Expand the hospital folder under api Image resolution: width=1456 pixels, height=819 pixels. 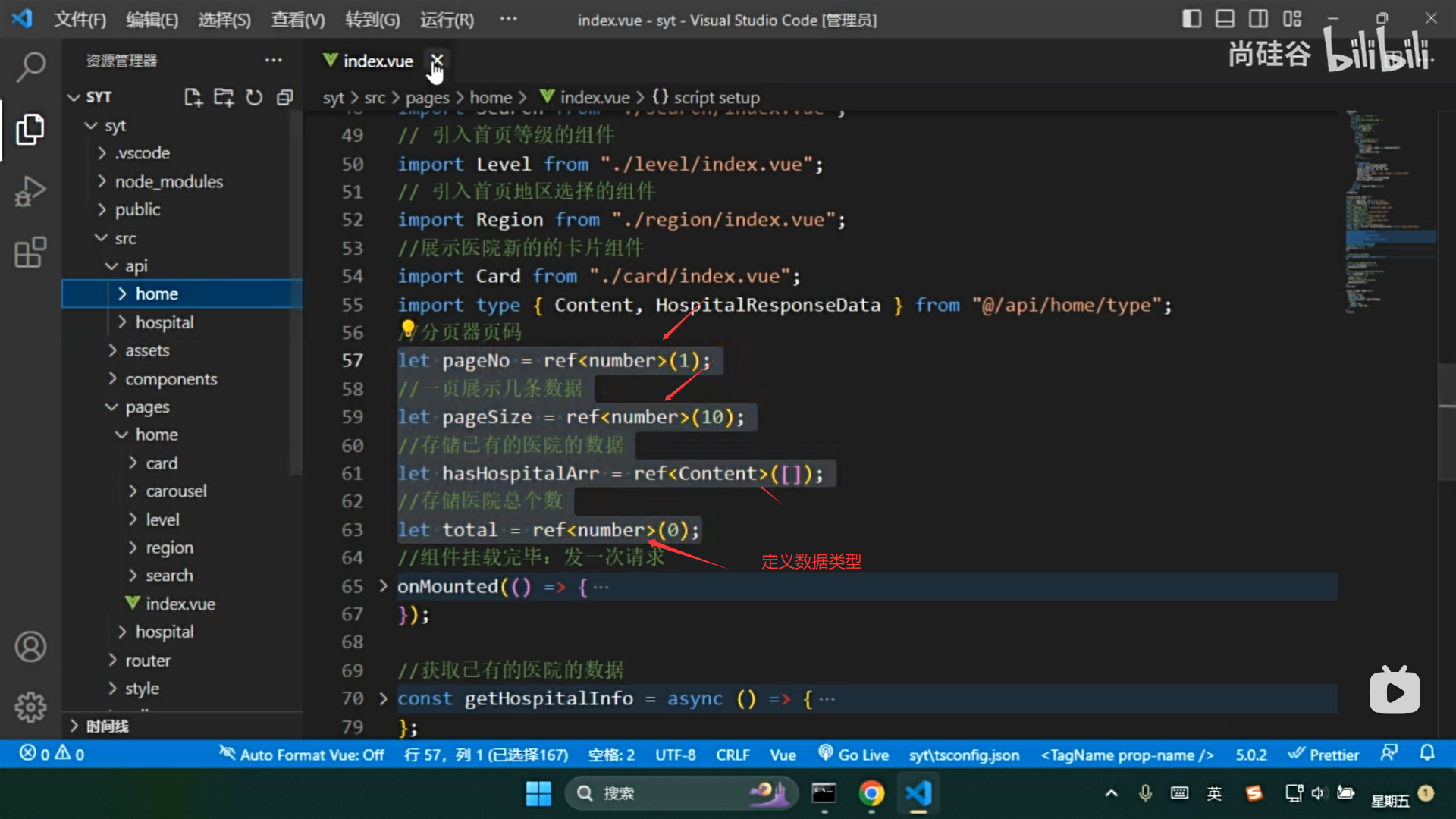pos(164,322)
